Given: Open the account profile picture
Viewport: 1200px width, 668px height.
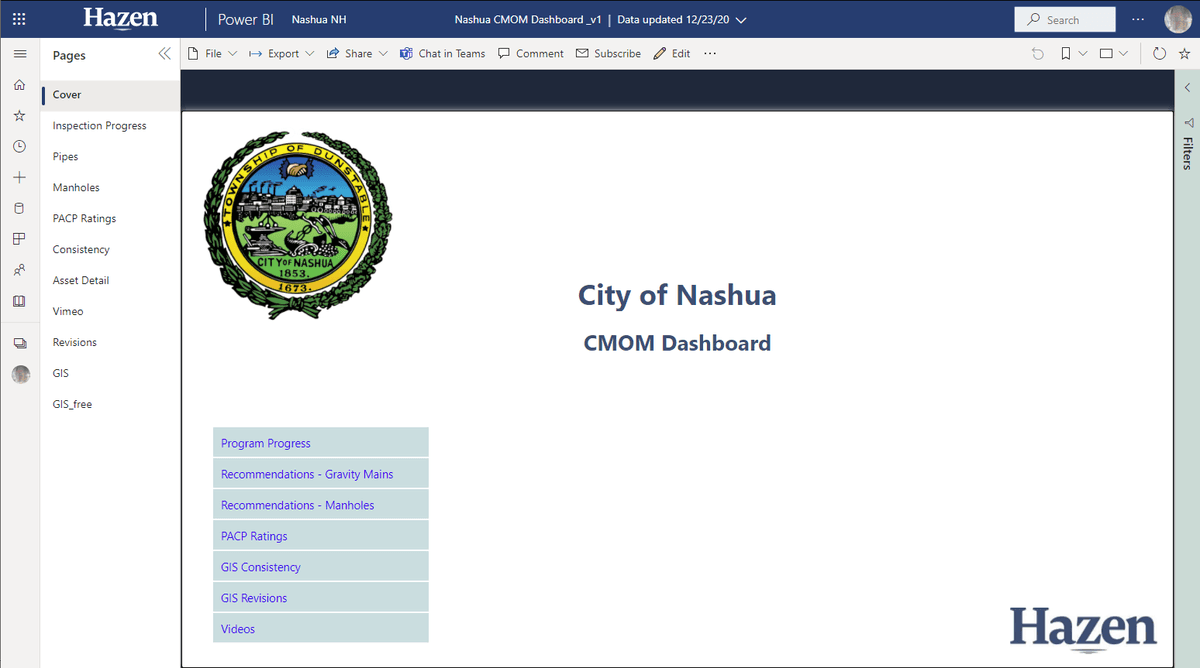Looking at the screenshot, I should tap(1177, 19).
